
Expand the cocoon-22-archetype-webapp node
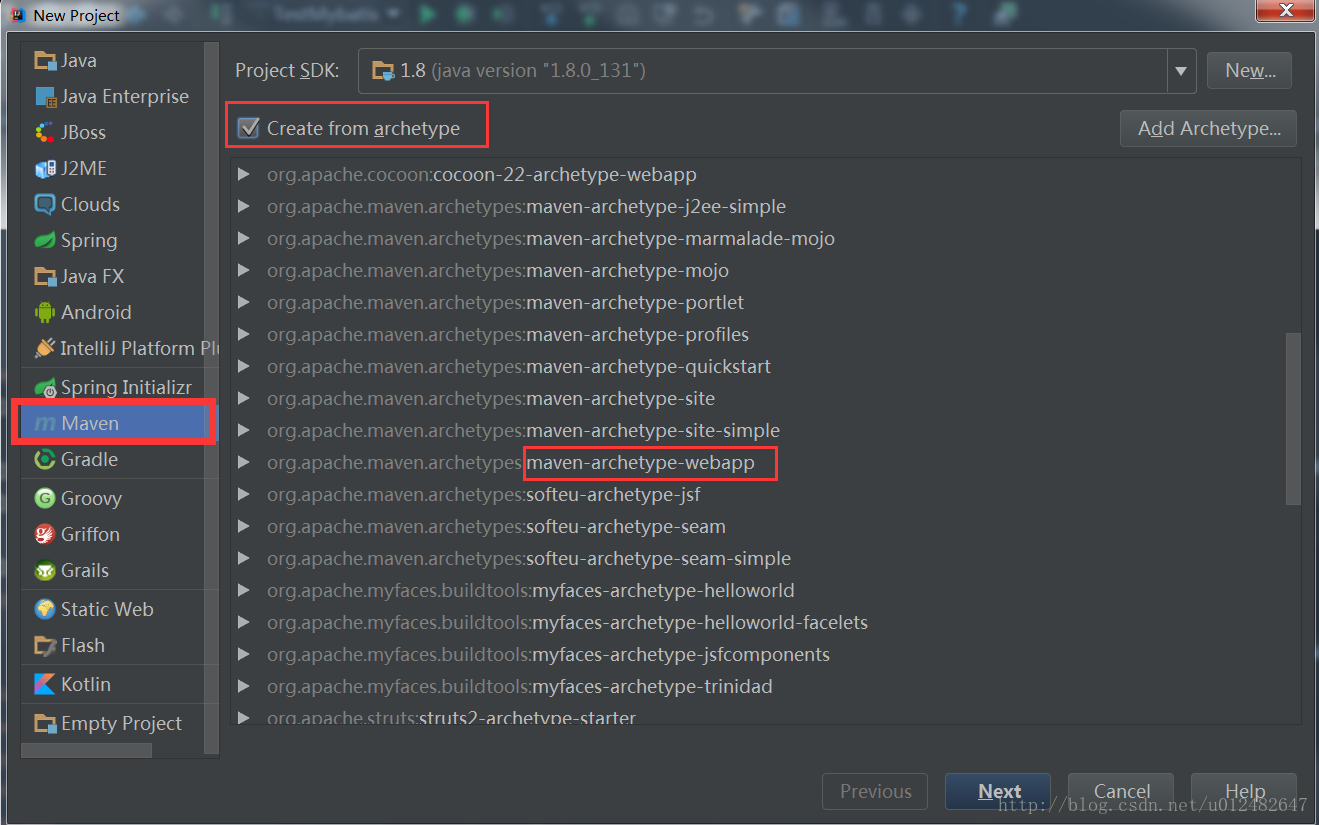pyautogui.click(x=243, y=175)
